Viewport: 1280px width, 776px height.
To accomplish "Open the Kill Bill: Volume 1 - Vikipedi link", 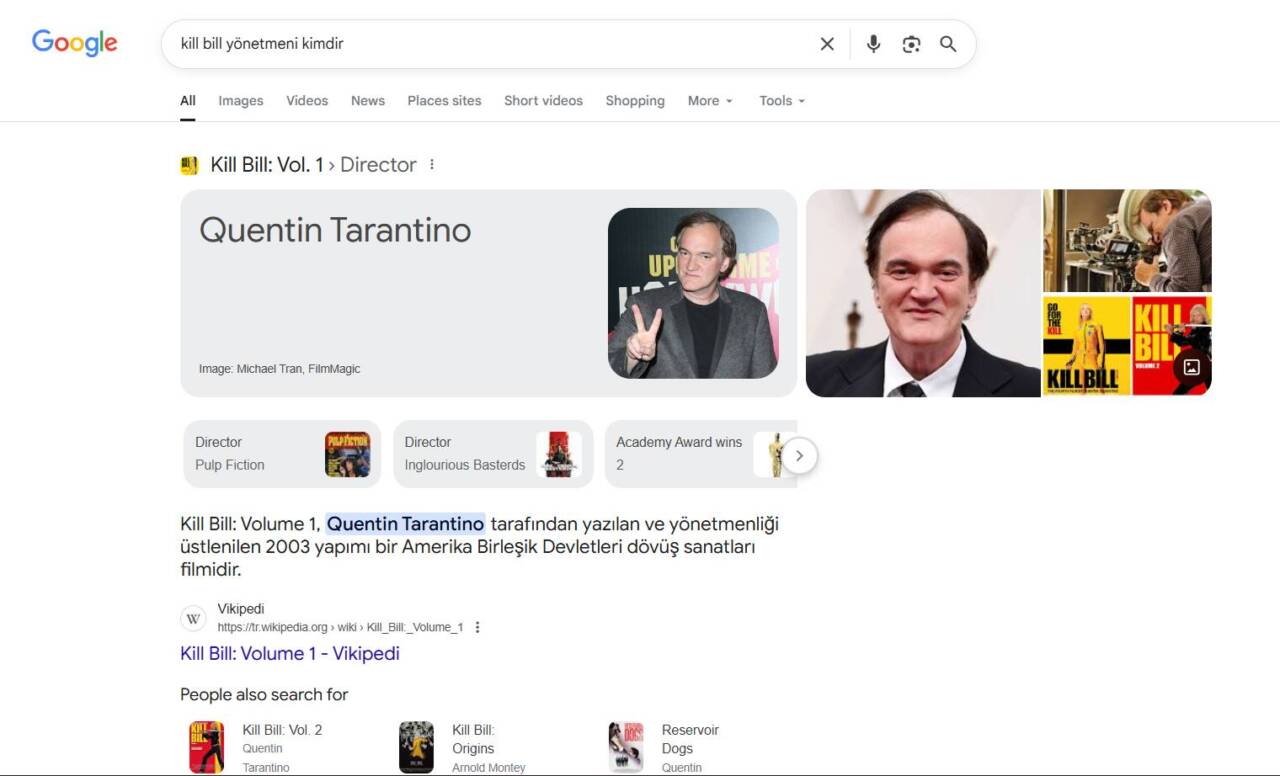I will [x=289, y=653].
